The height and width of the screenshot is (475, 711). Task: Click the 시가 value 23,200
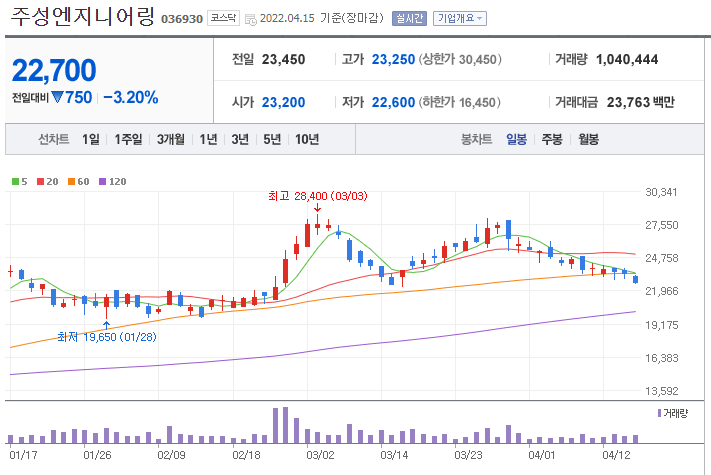pos(283,102)
